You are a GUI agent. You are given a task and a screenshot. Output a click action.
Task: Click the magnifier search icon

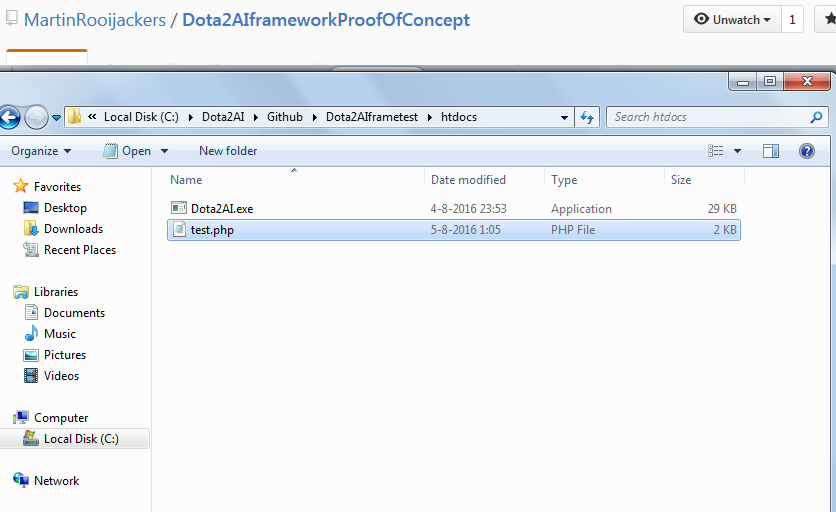point(816,117)
